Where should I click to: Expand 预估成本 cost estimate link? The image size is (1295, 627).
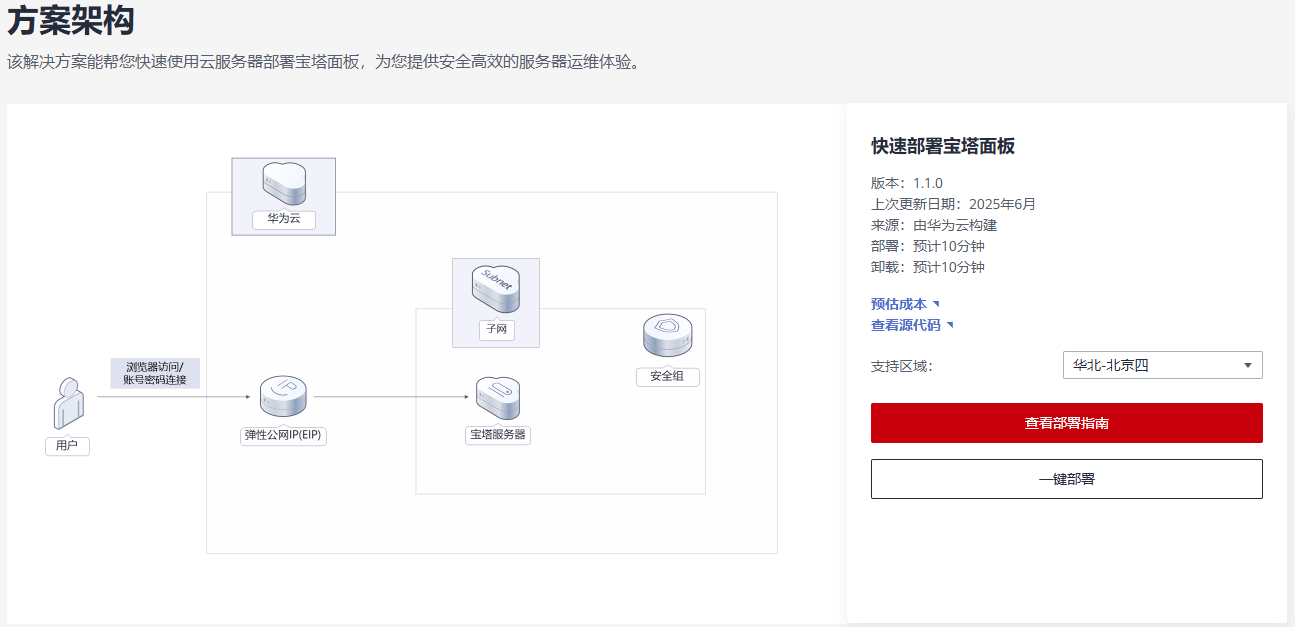tap(905, 304)
